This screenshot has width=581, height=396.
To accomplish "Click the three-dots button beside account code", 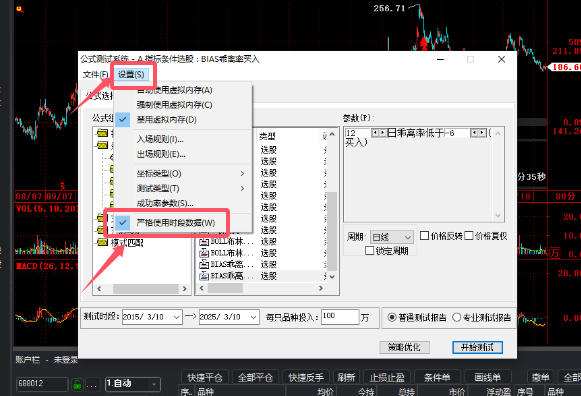I will click(92, 384).
